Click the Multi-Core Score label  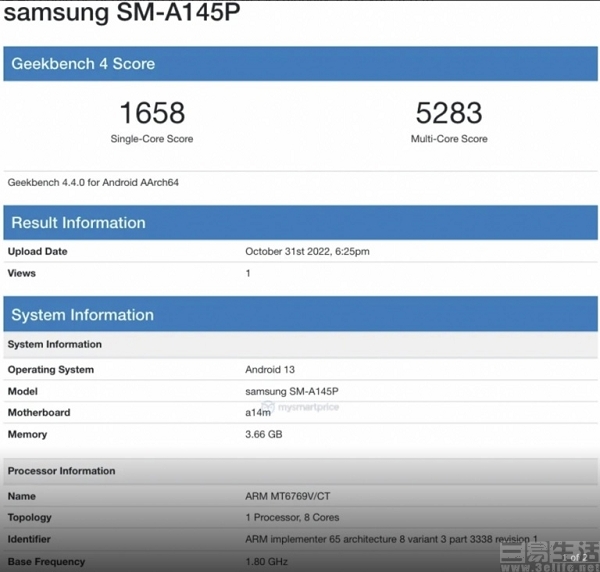tap(449, 139)
